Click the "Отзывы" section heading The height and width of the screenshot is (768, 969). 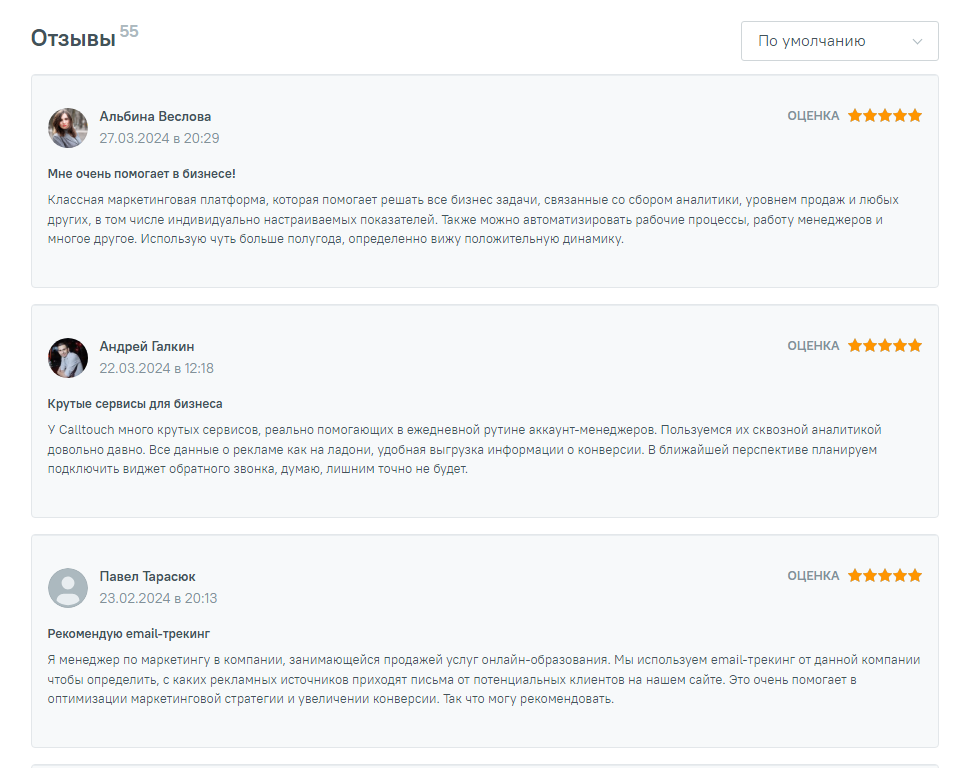[72, 39]
